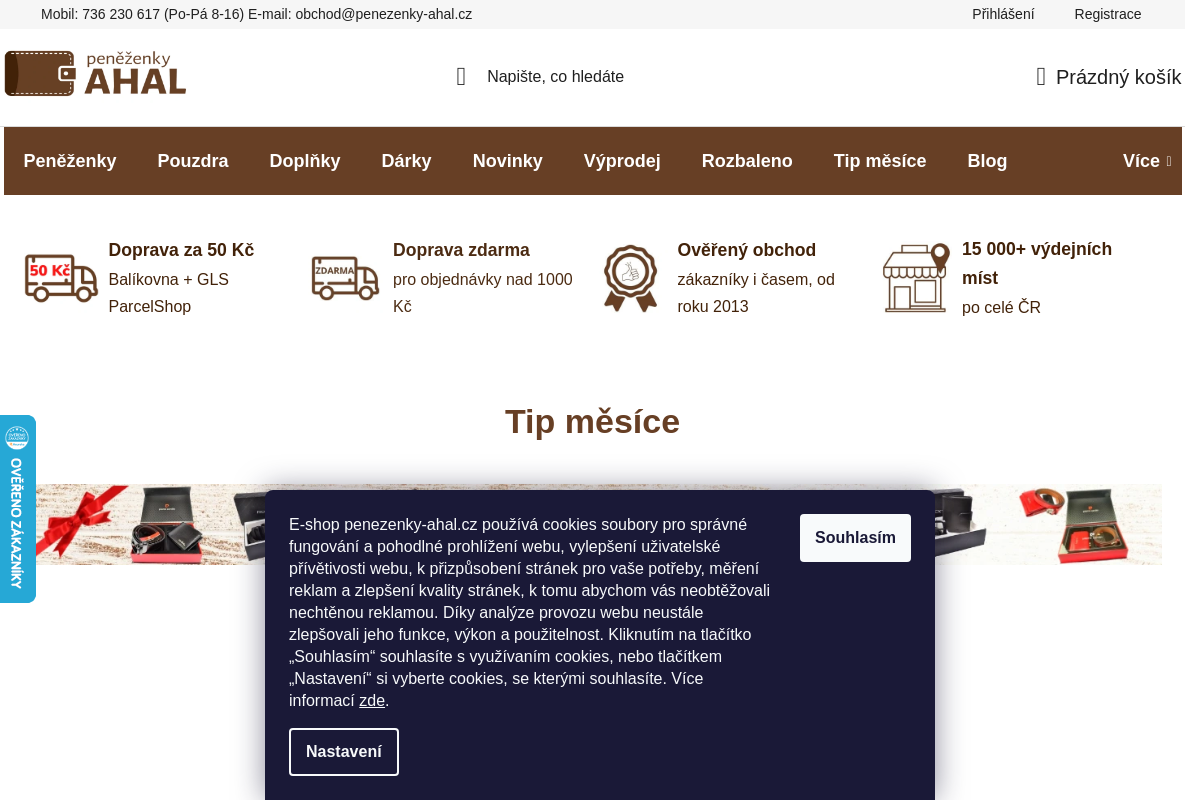Open the Tip měsíce menu item
Image resolution: width=1200 pixels, height=800 pixels.
click(x=880, y=161)
